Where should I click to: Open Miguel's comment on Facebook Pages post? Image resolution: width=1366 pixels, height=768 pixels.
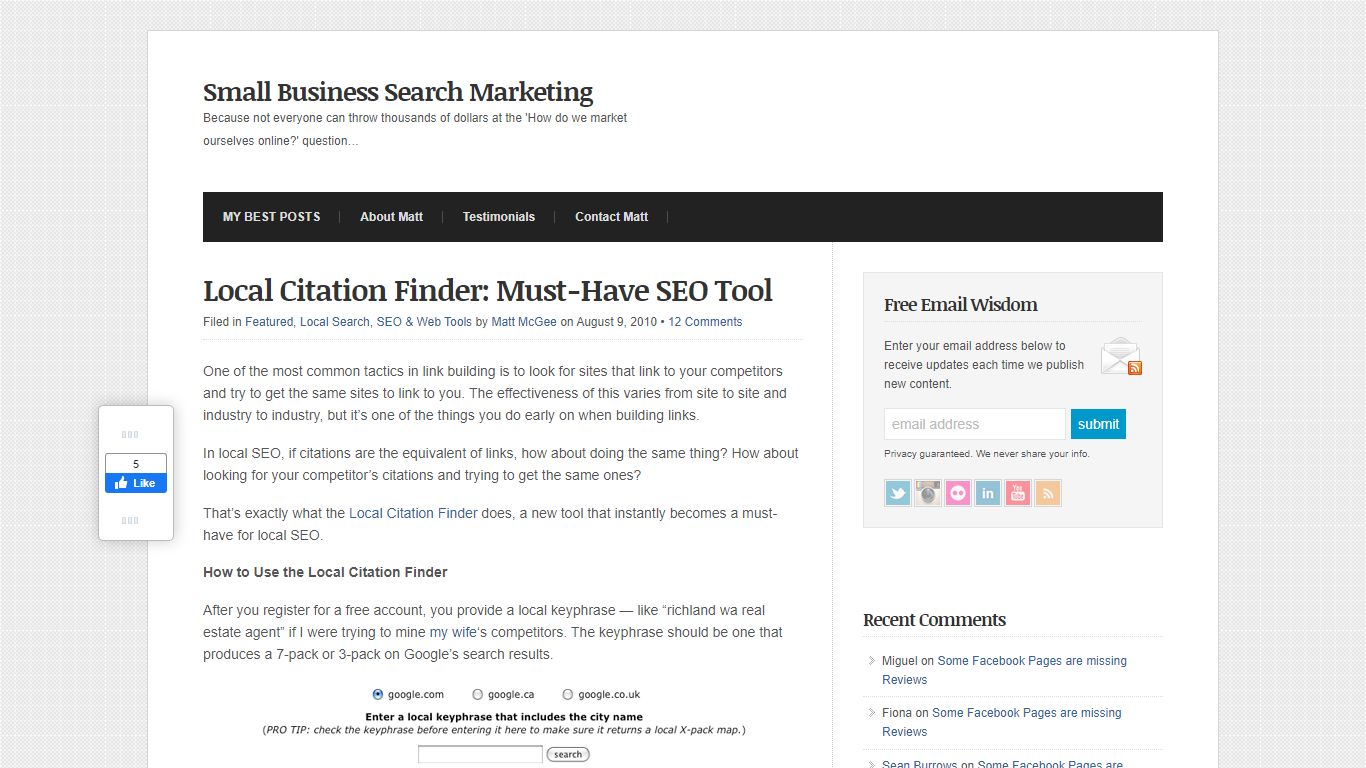click(x=1004, y=670)
